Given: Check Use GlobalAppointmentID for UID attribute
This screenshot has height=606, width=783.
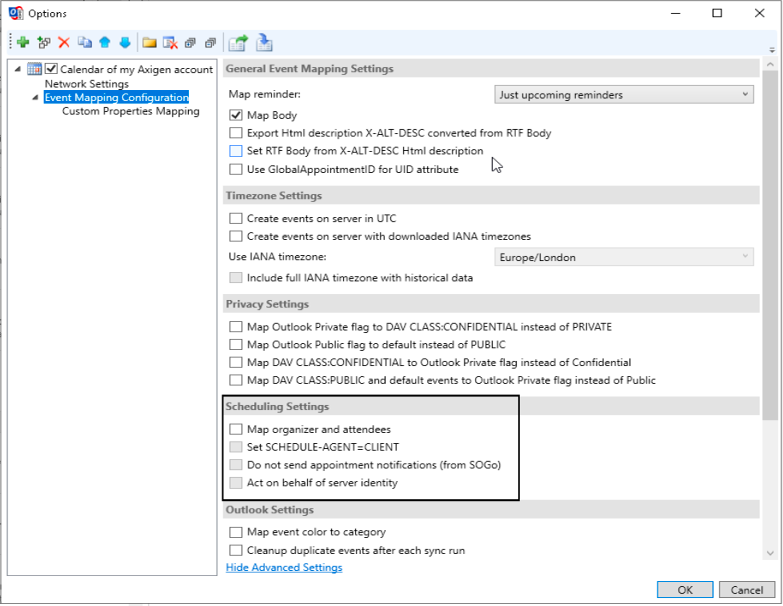Looking at the screenshot, I should coord(236,169).
